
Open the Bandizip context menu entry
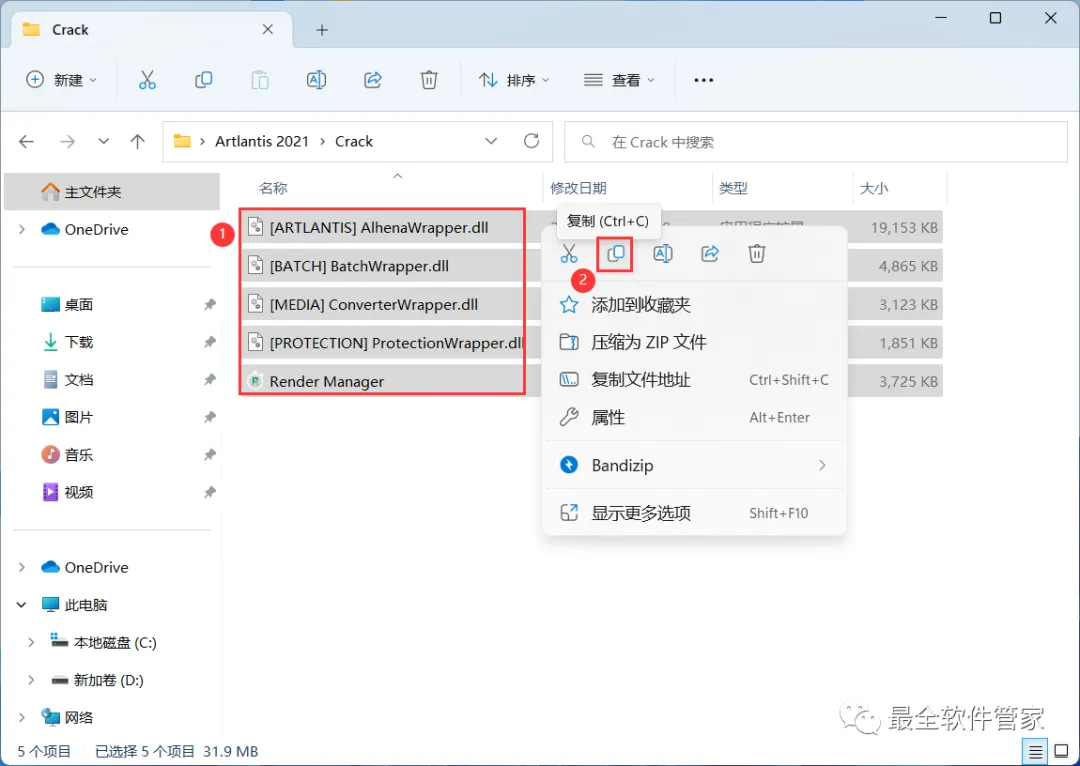(x=694, y=466)
